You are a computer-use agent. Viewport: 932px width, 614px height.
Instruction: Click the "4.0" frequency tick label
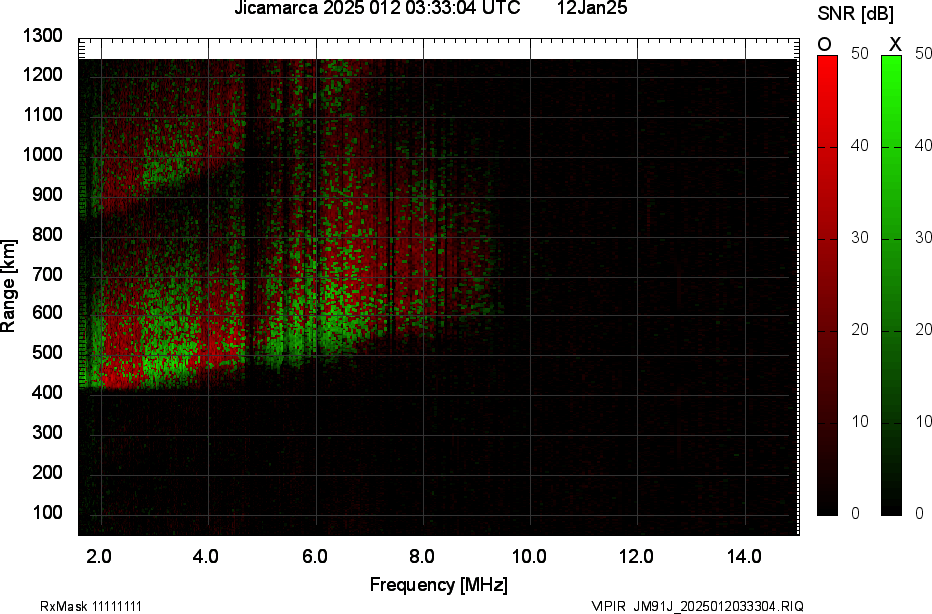click(206, 556)
